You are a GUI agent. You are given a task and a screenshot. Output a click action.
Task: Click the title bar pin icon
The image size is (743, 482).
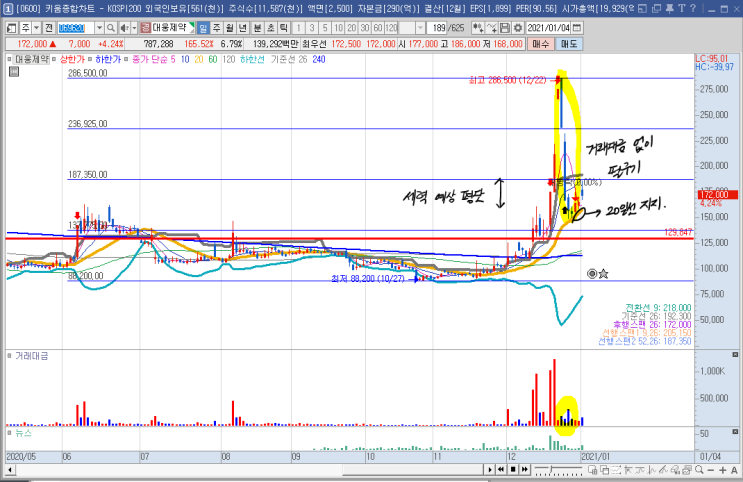coord(670,9)
